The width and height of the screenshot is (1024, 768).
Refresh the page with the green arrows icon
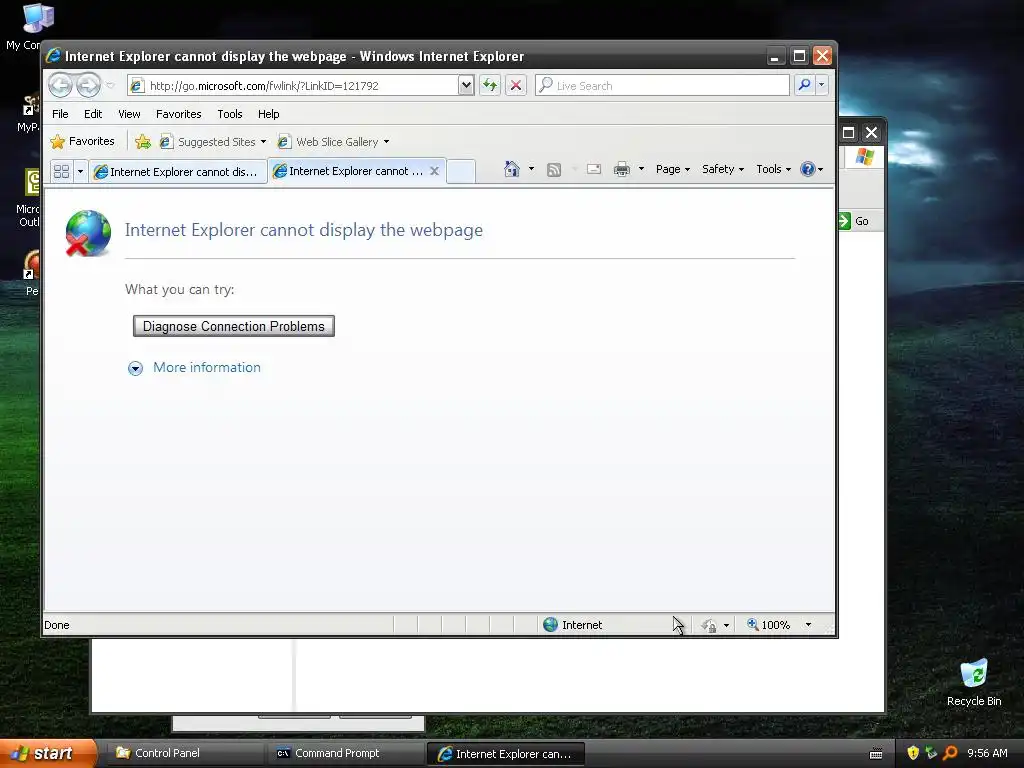pyautogui.click(x=490, y=85)
